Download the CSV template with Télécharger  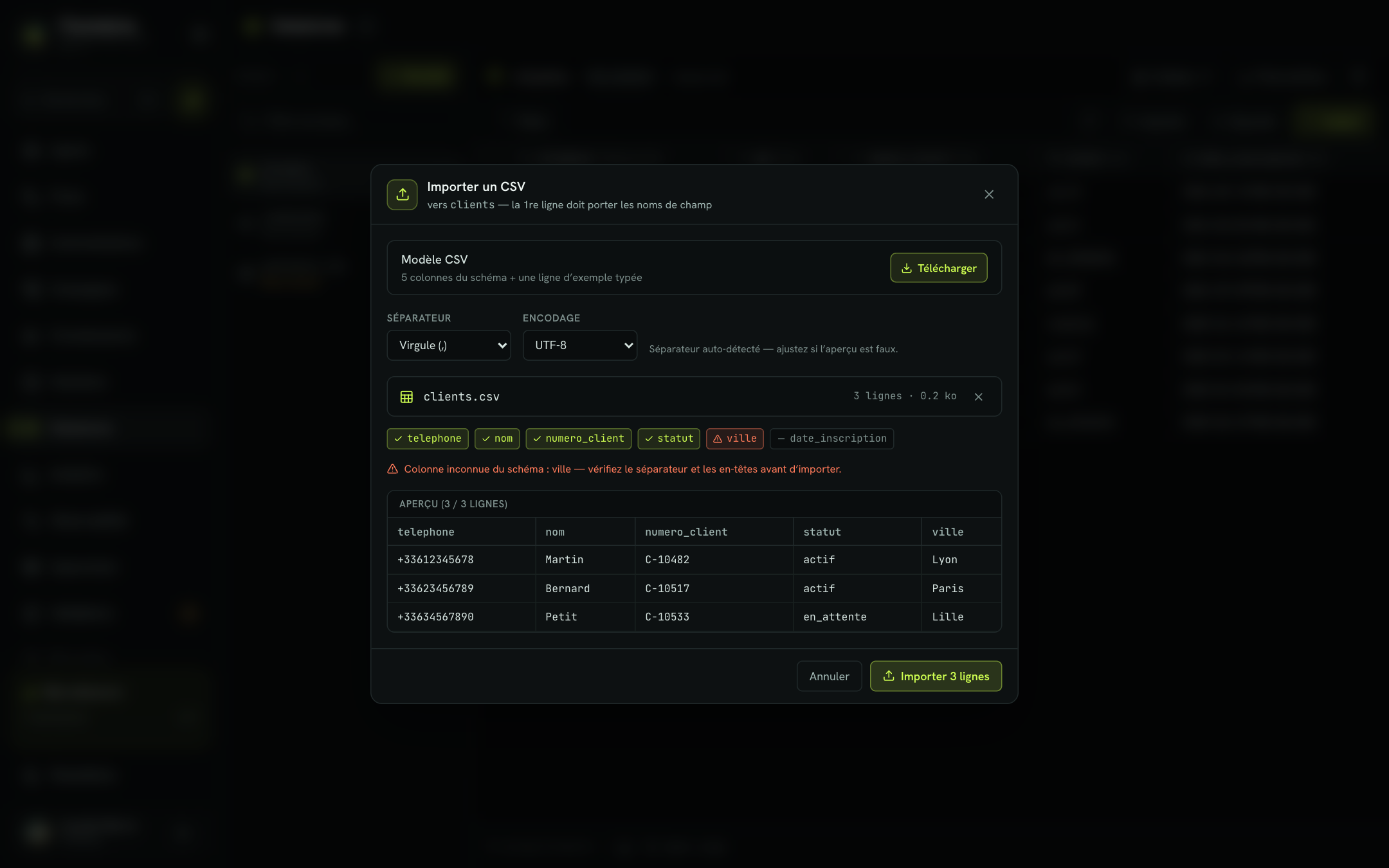tap(939, 267)
